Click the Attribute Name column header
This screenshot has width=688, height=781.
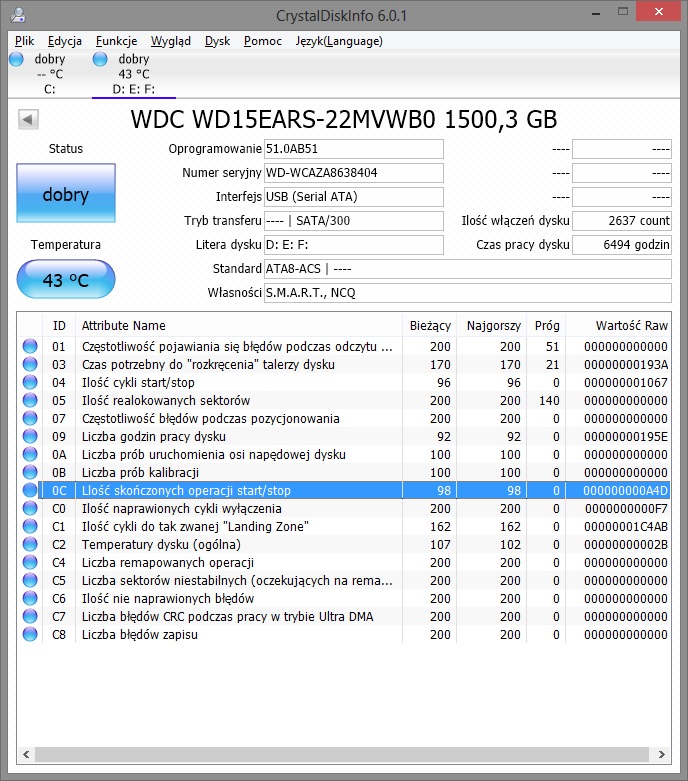(239, 326)
